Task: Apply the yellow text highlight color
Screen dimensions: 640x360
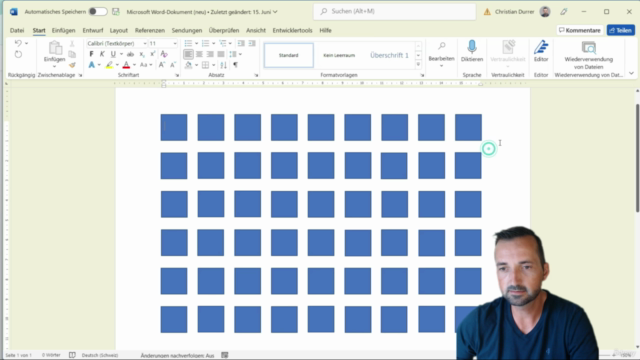Action: click(109, 65)
